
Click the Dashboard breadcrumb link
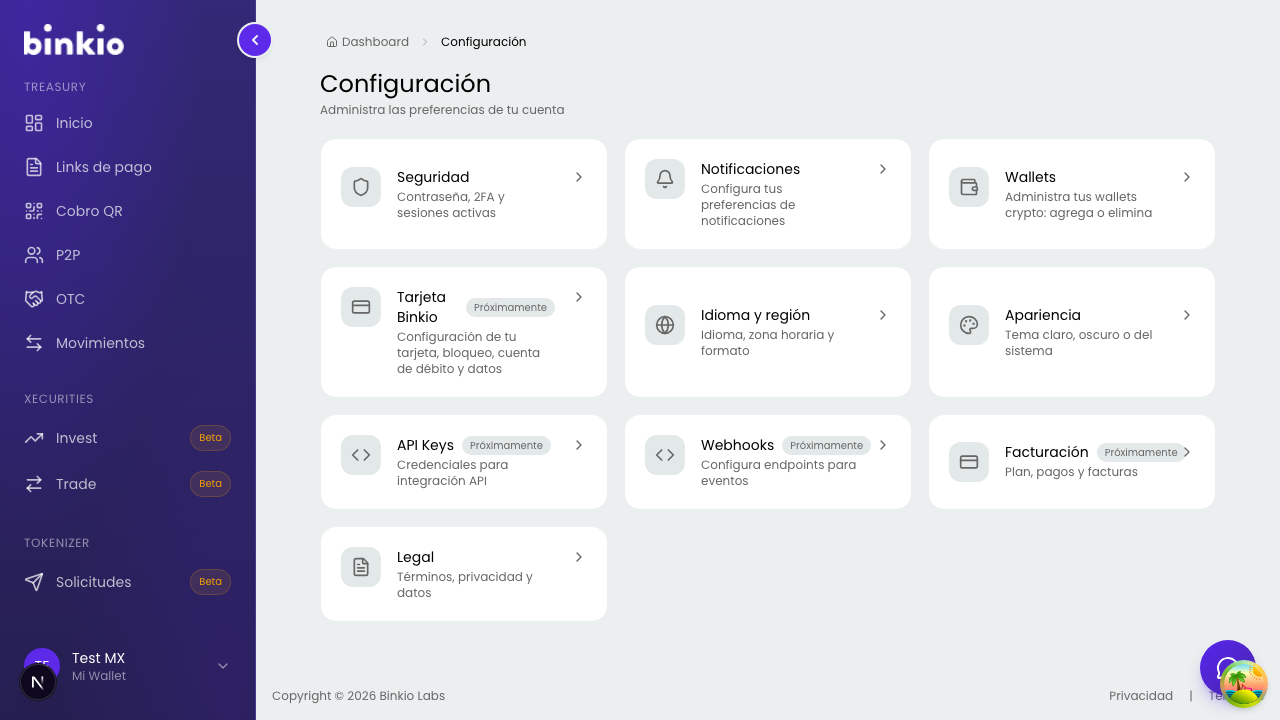[375, 42]
